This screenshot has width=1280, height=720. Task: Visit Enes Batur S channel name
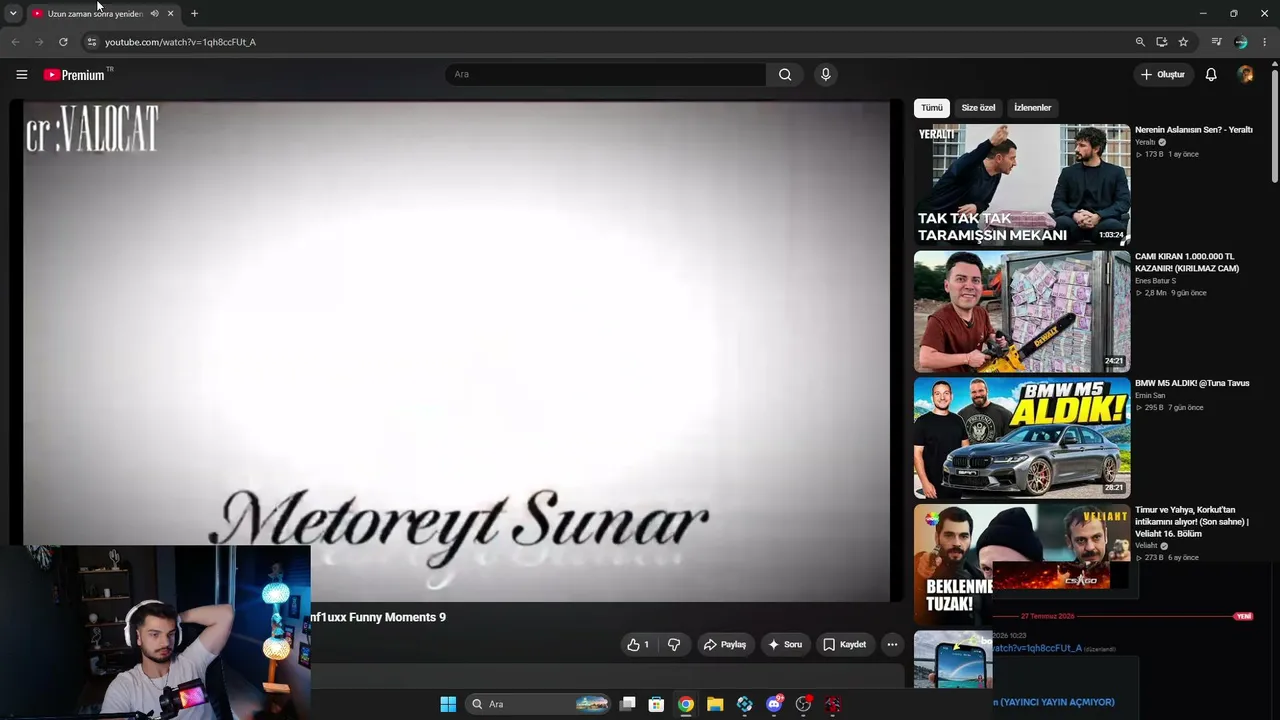pos(1155,281)
